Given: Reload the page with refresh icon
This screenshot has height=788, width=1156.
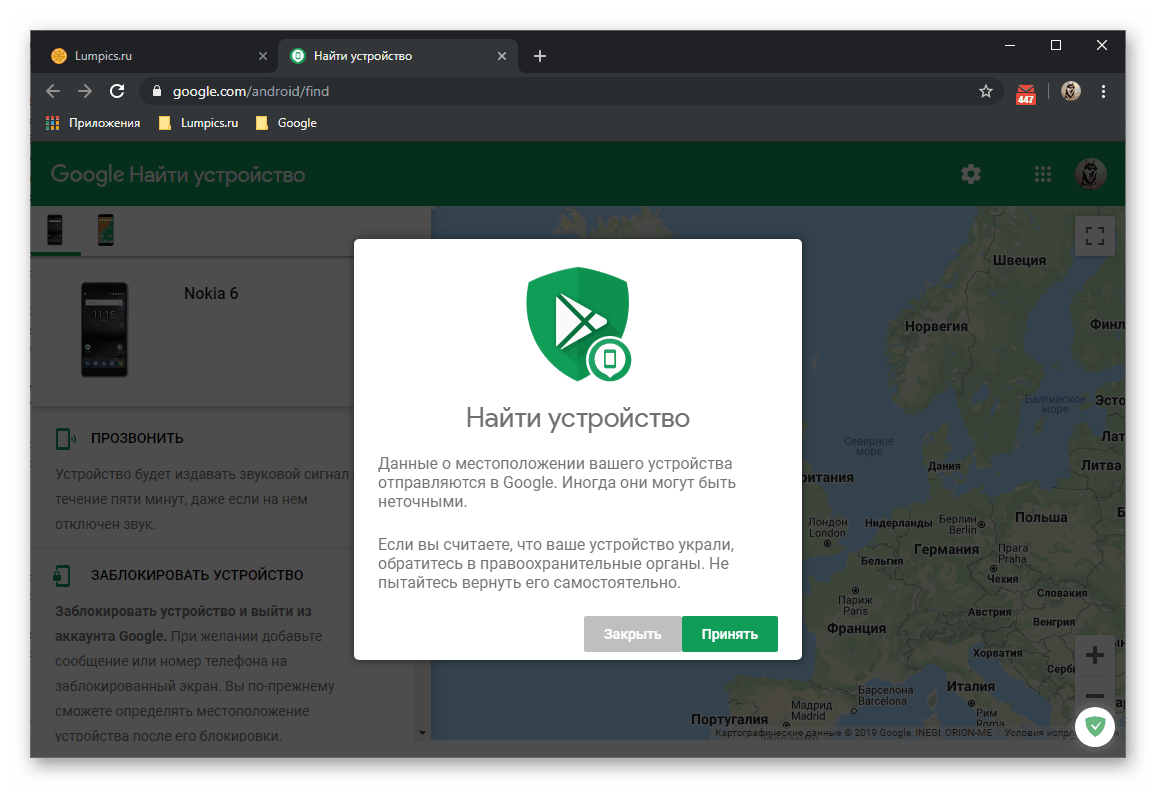Looking at the screenshot, I should click(117, 91).
